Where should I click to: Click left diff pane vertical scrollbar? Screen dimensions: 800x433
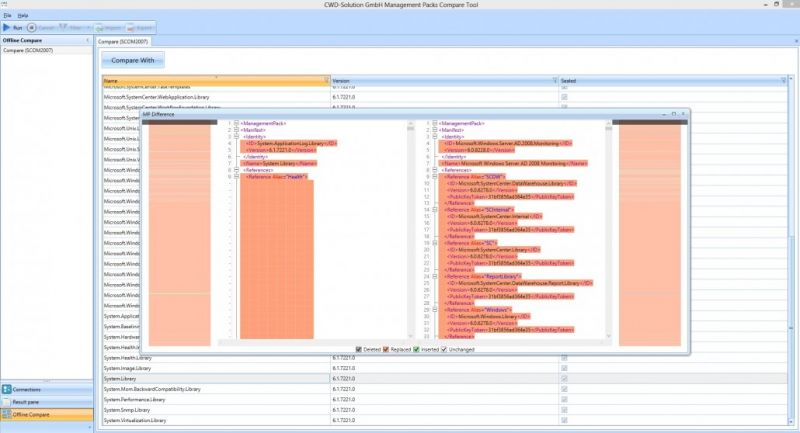(411, 230)
